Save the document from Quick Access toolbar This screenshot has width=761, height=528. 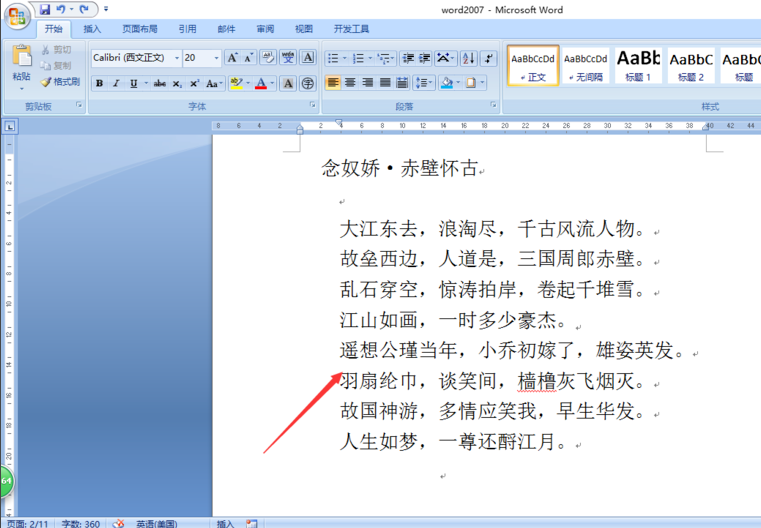(45, 9)
